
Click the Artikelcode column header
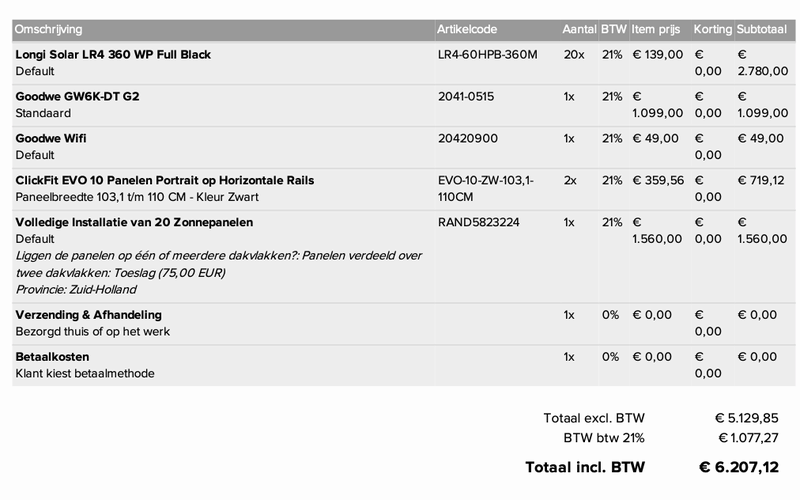467,28
